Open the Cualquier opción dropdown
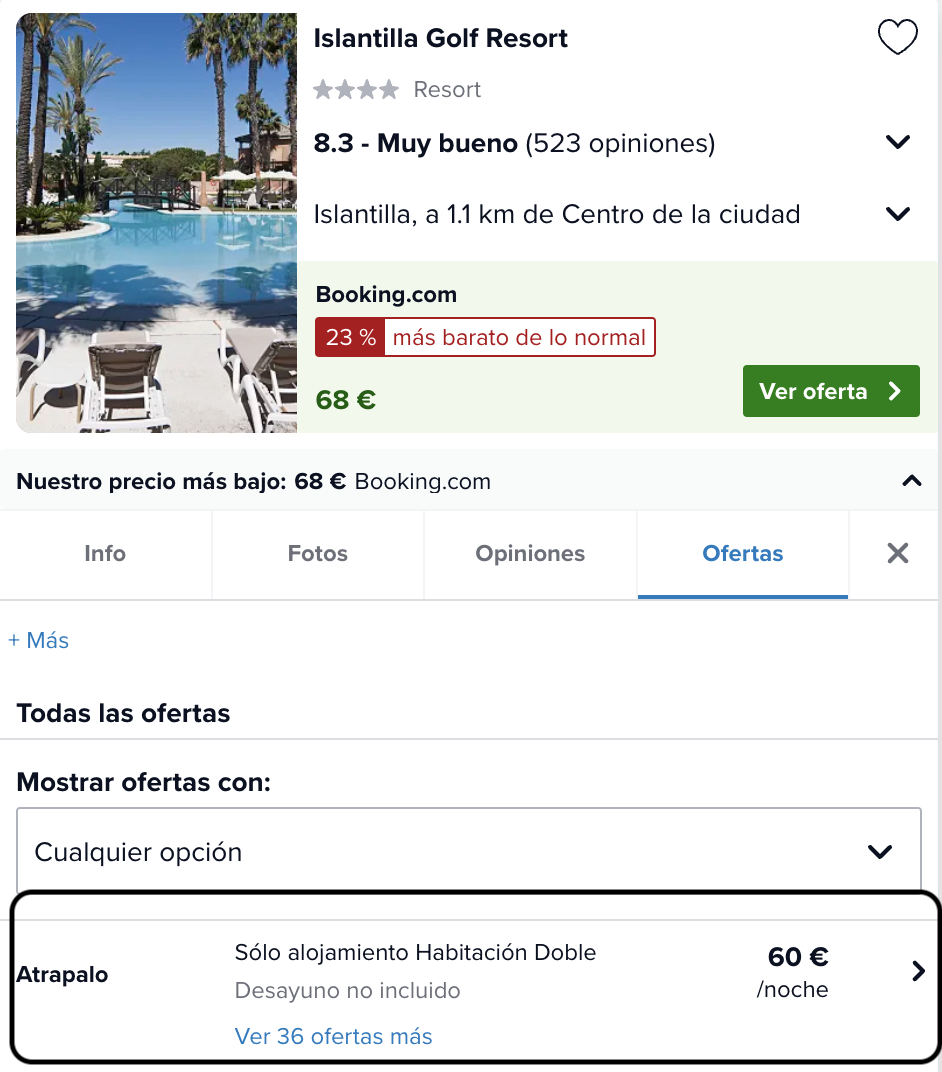 (469, 850)
